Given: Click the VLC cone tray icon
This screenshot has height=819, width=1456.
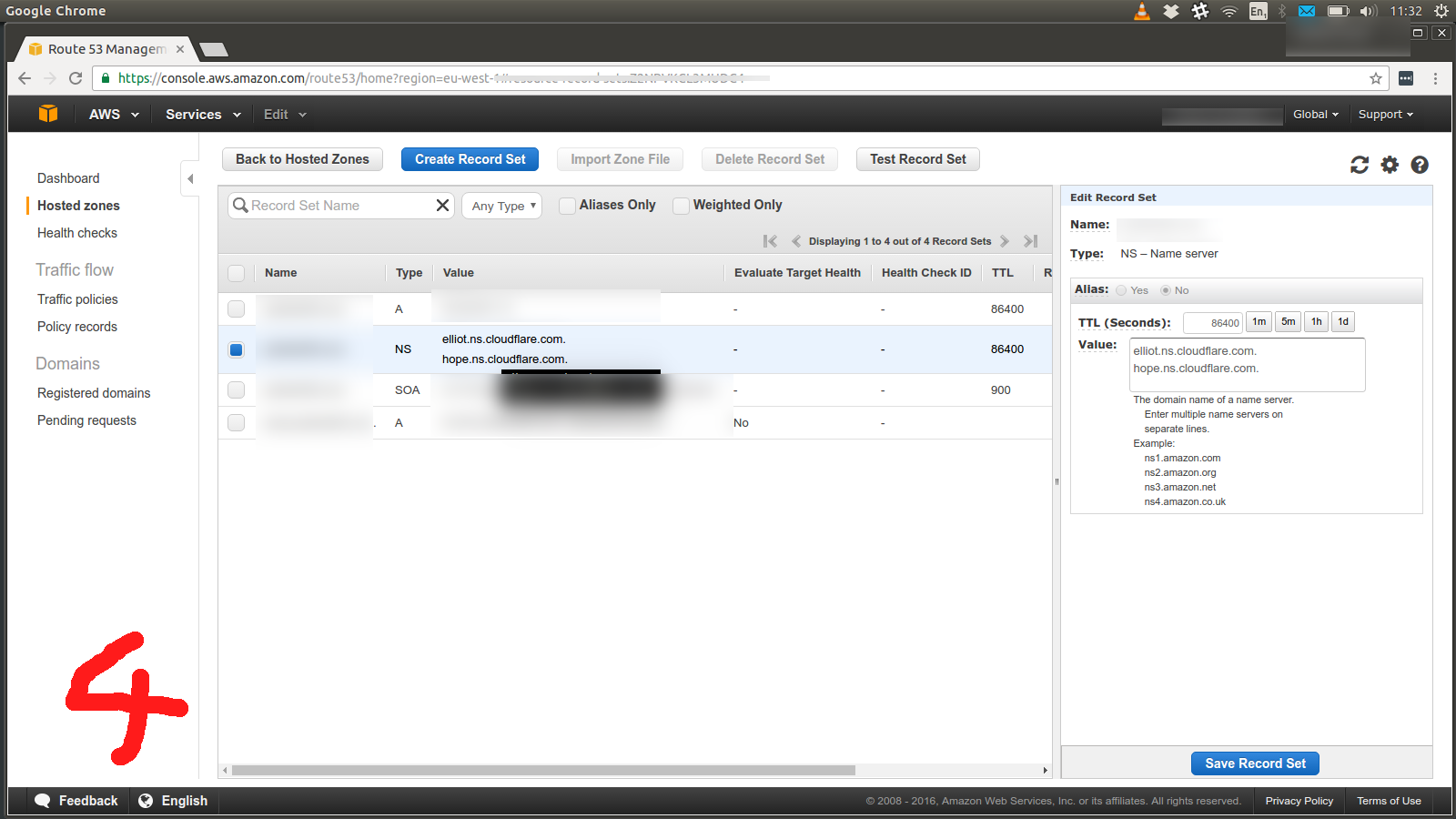Looking at the screenshot, I should tap(1142, 11).
